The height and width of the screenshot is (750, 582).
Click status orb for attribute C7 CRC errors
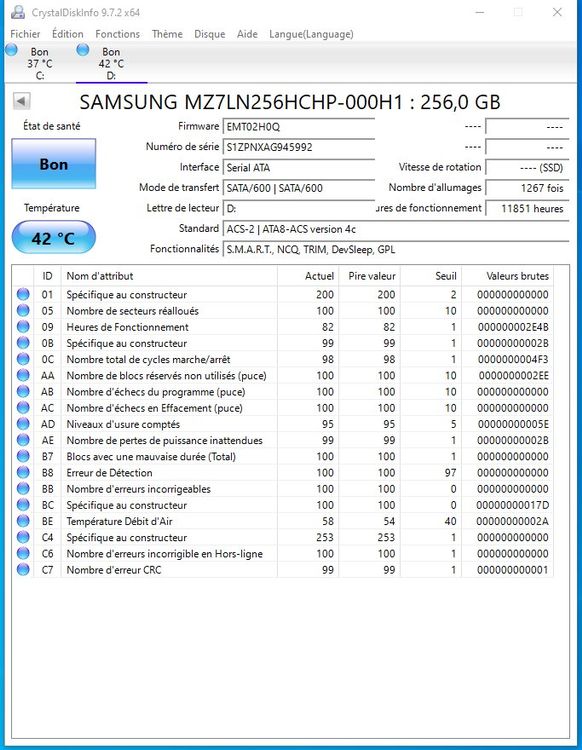(23, 570)
